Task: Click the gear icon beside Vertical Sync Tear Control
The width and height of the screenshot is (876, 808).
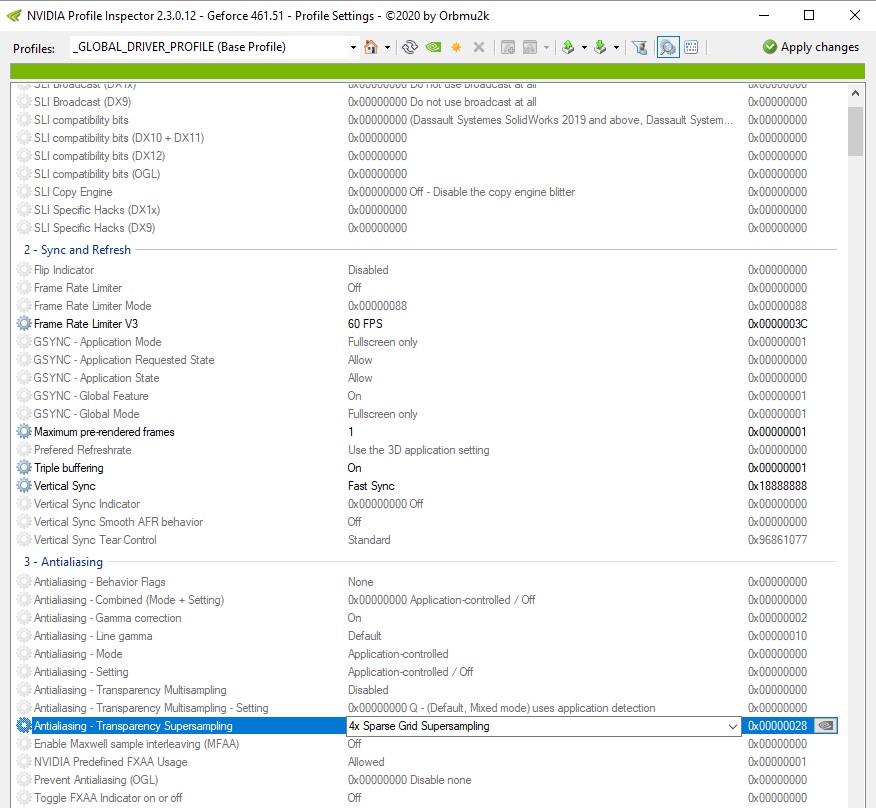Action: point(24,540)
